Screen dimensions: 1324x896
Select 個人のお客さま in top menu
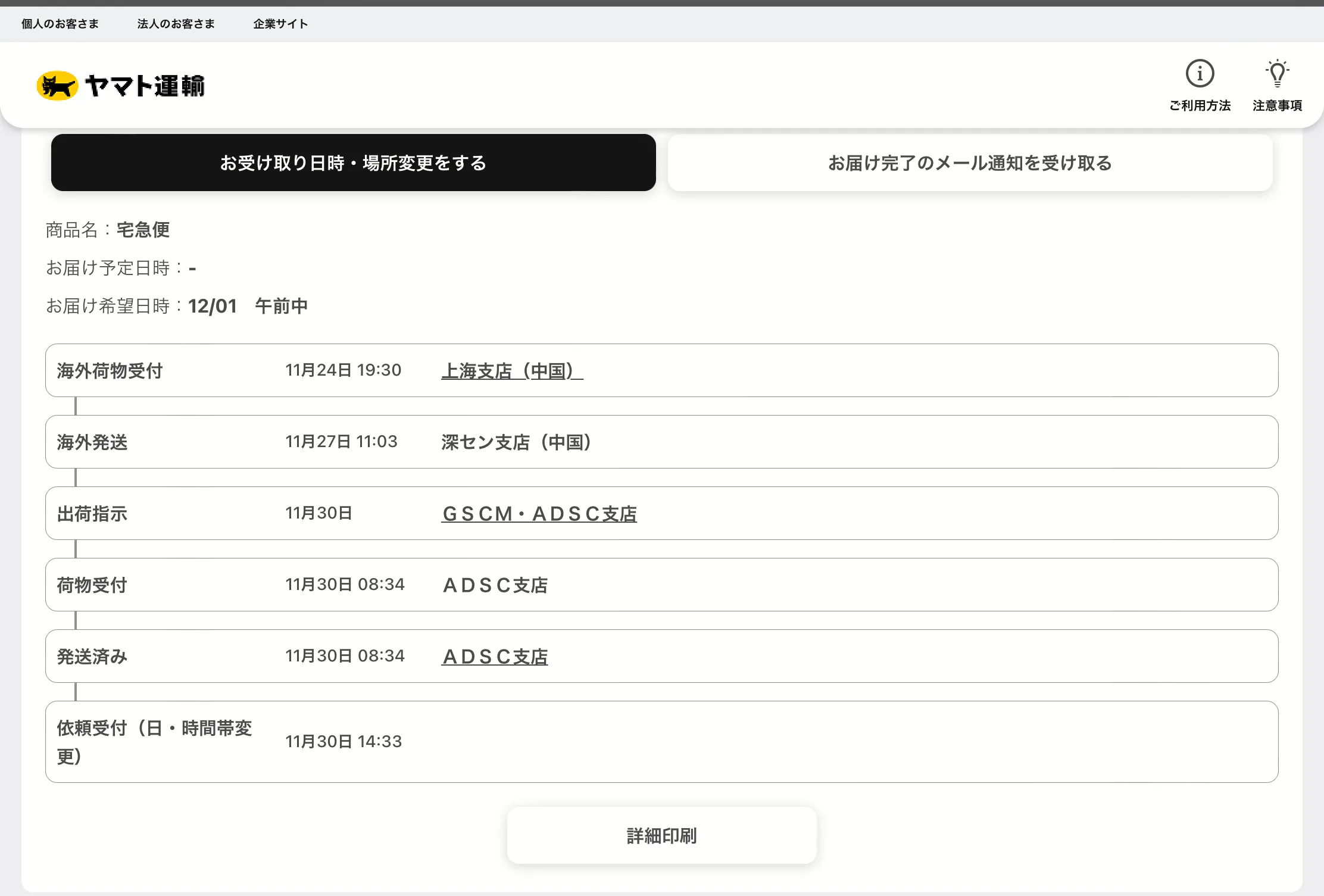click(x=60, y=24)
